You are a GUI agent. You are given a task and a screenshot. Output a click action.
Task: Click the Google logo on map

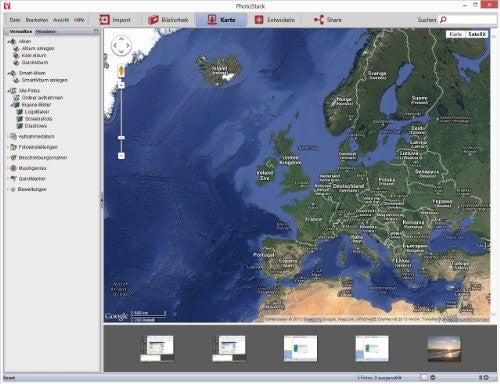click(x=116, y=316)
